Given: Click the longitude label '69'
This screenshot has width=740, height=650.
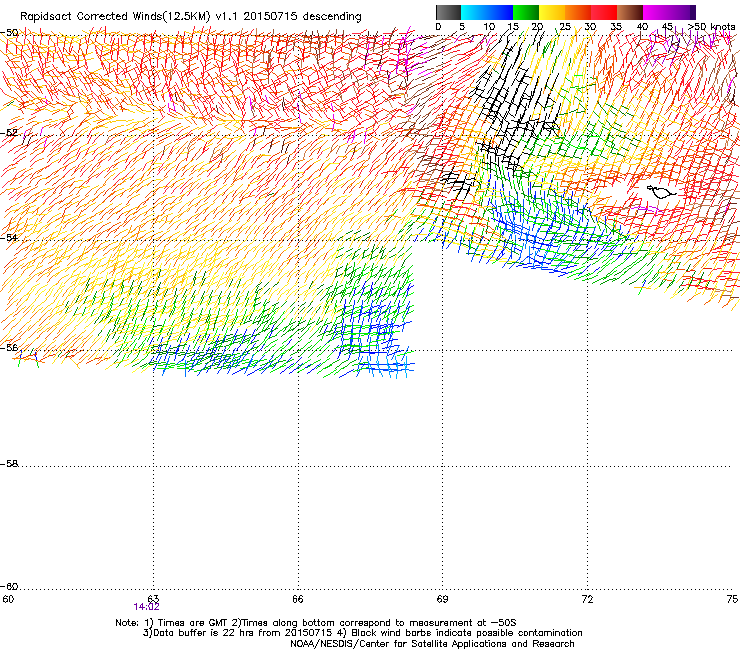Looking at the screenshot, I should pyautogui.click(x=442, y=599).
